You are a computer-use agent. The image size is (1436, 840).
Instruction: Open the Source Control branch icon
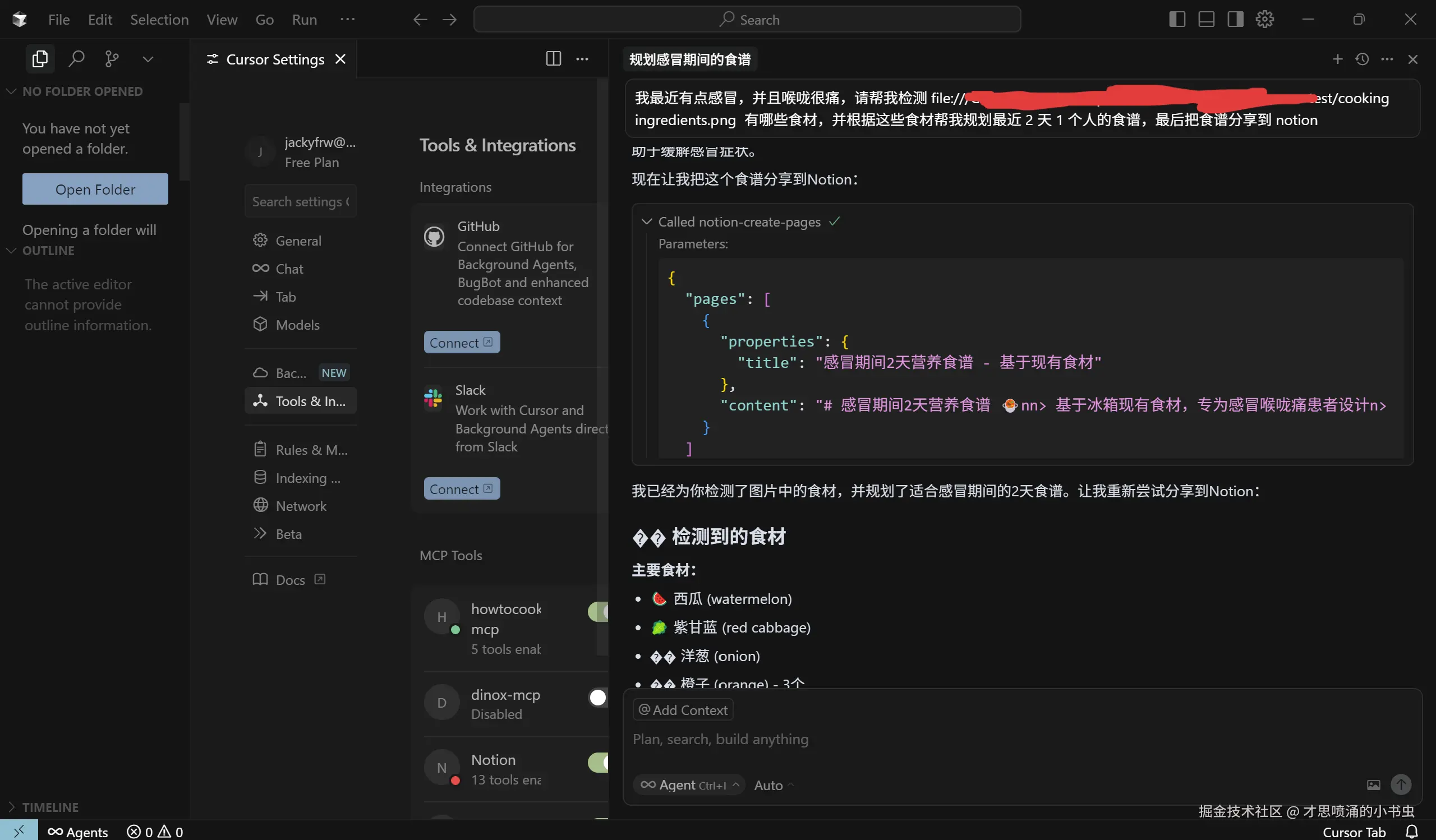tap(112, 59)
